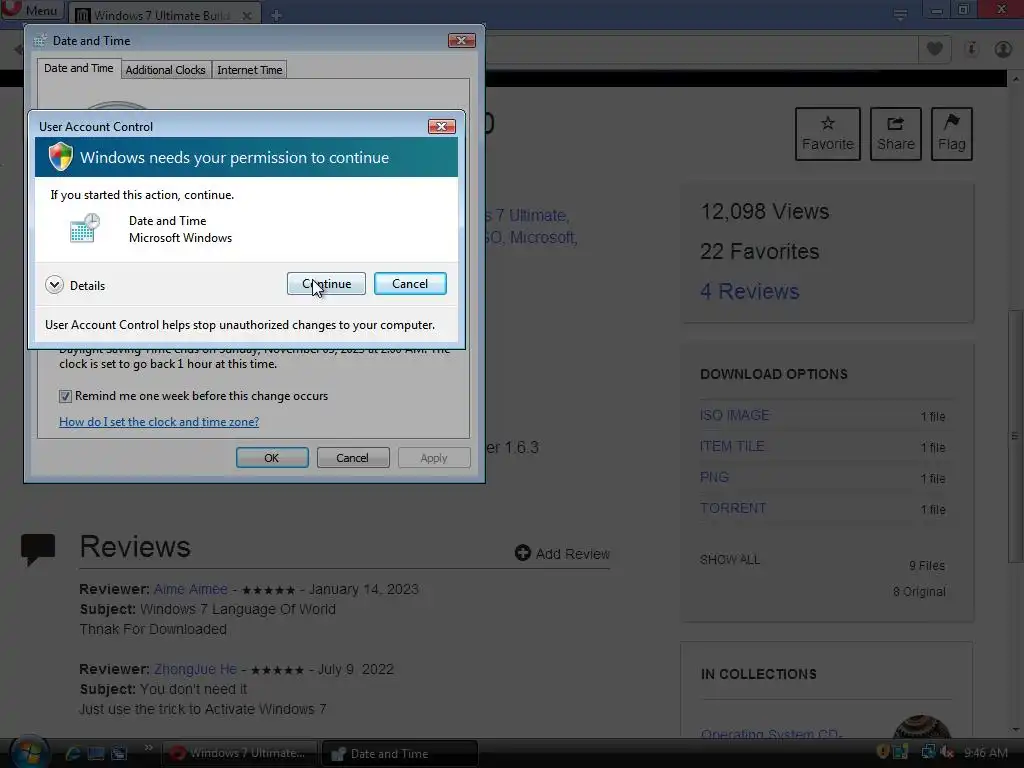Open reviewer Aime Aimee profile link
The width and height of the screenshot is (1024, 768).
[191, 589]
